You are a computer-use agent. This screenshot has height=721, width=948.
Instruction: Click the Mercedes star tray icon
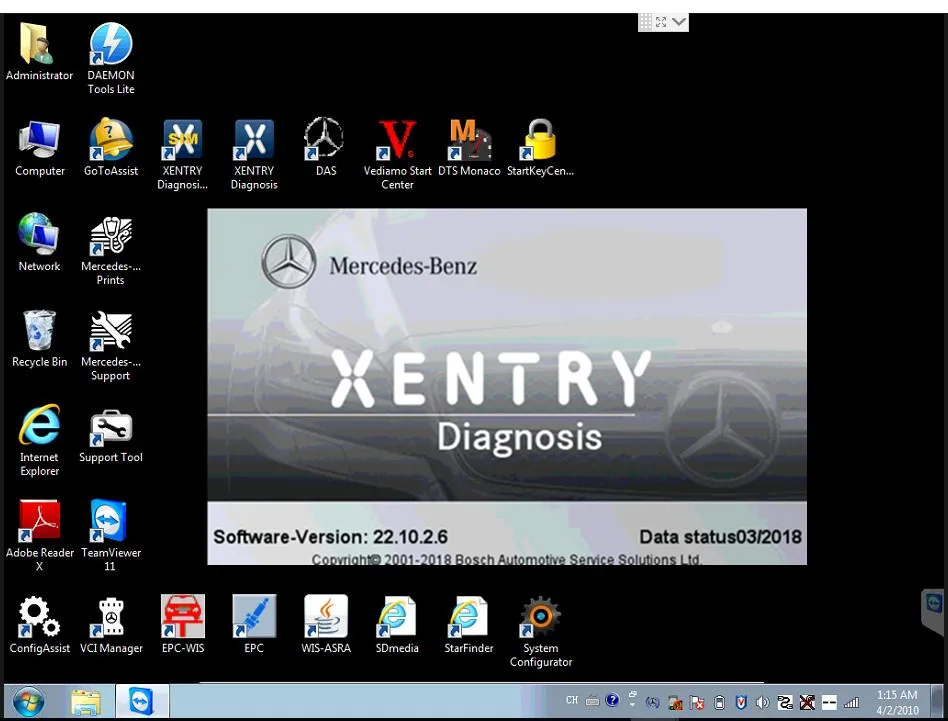[x=653, y=702]
